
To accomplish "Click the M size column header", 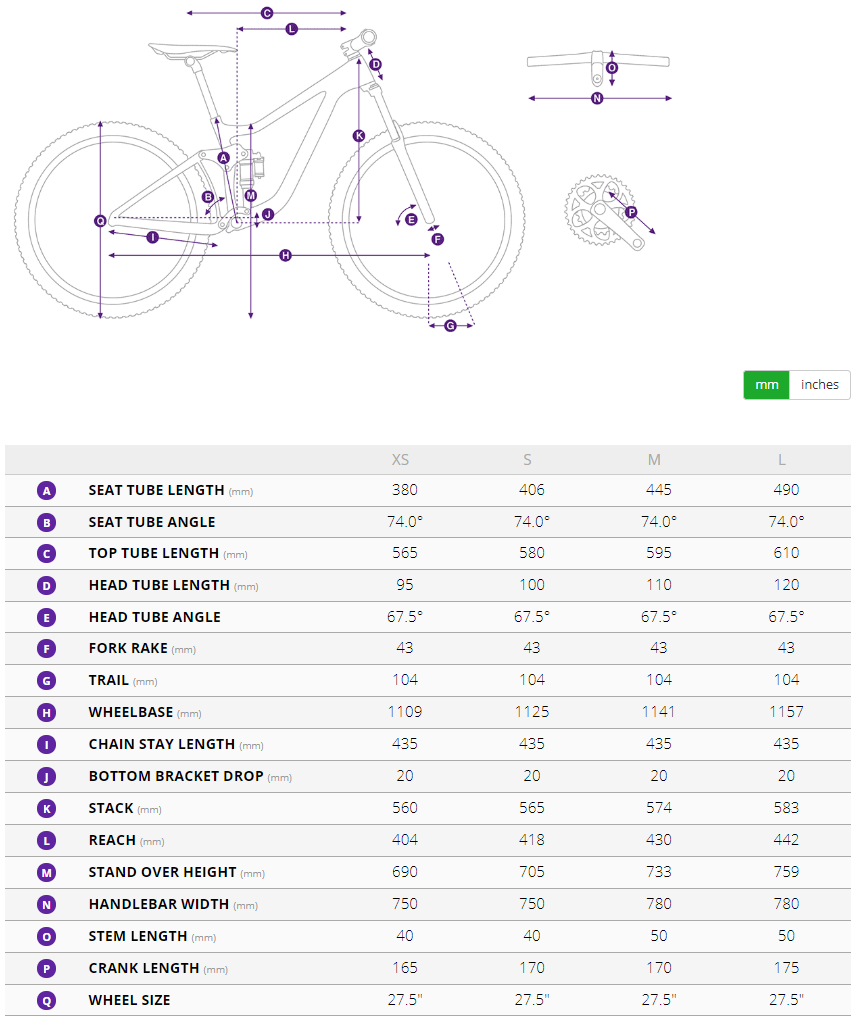I will click(654, 460).
